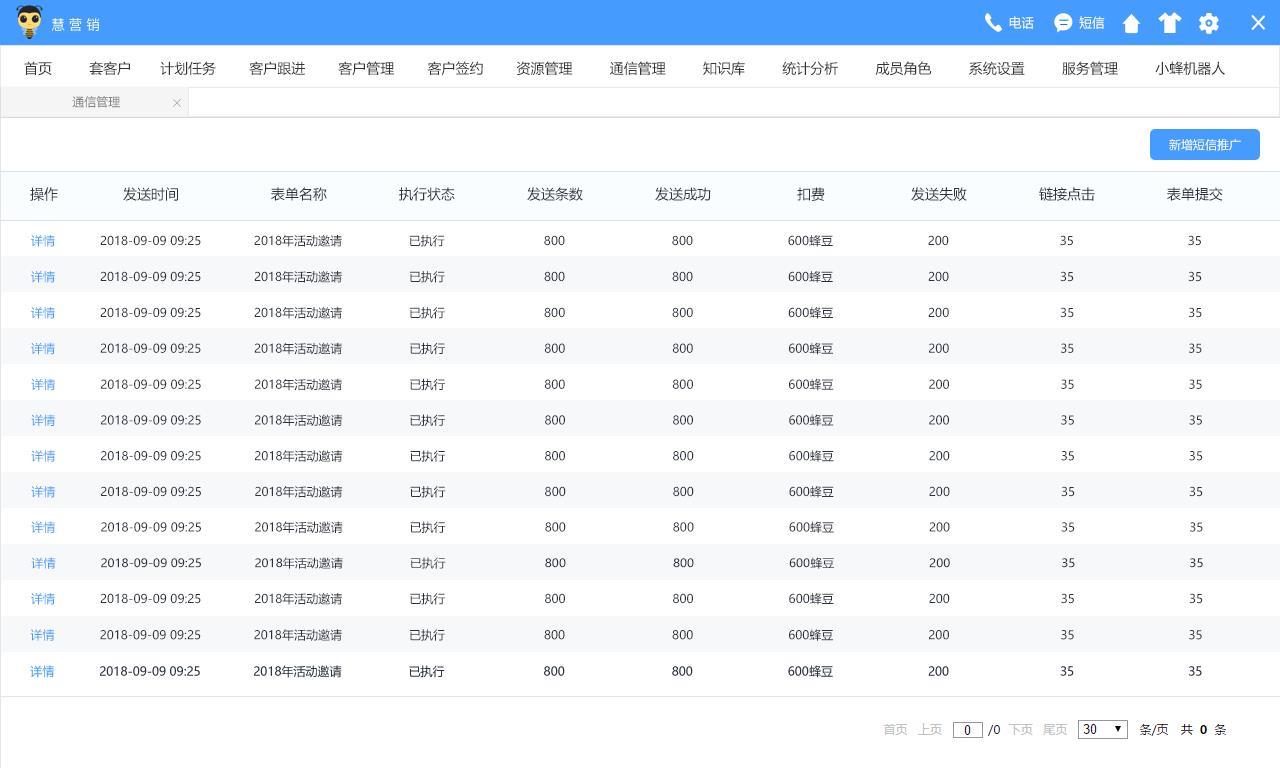Open the 知识库 menu

tap(723, 68)
